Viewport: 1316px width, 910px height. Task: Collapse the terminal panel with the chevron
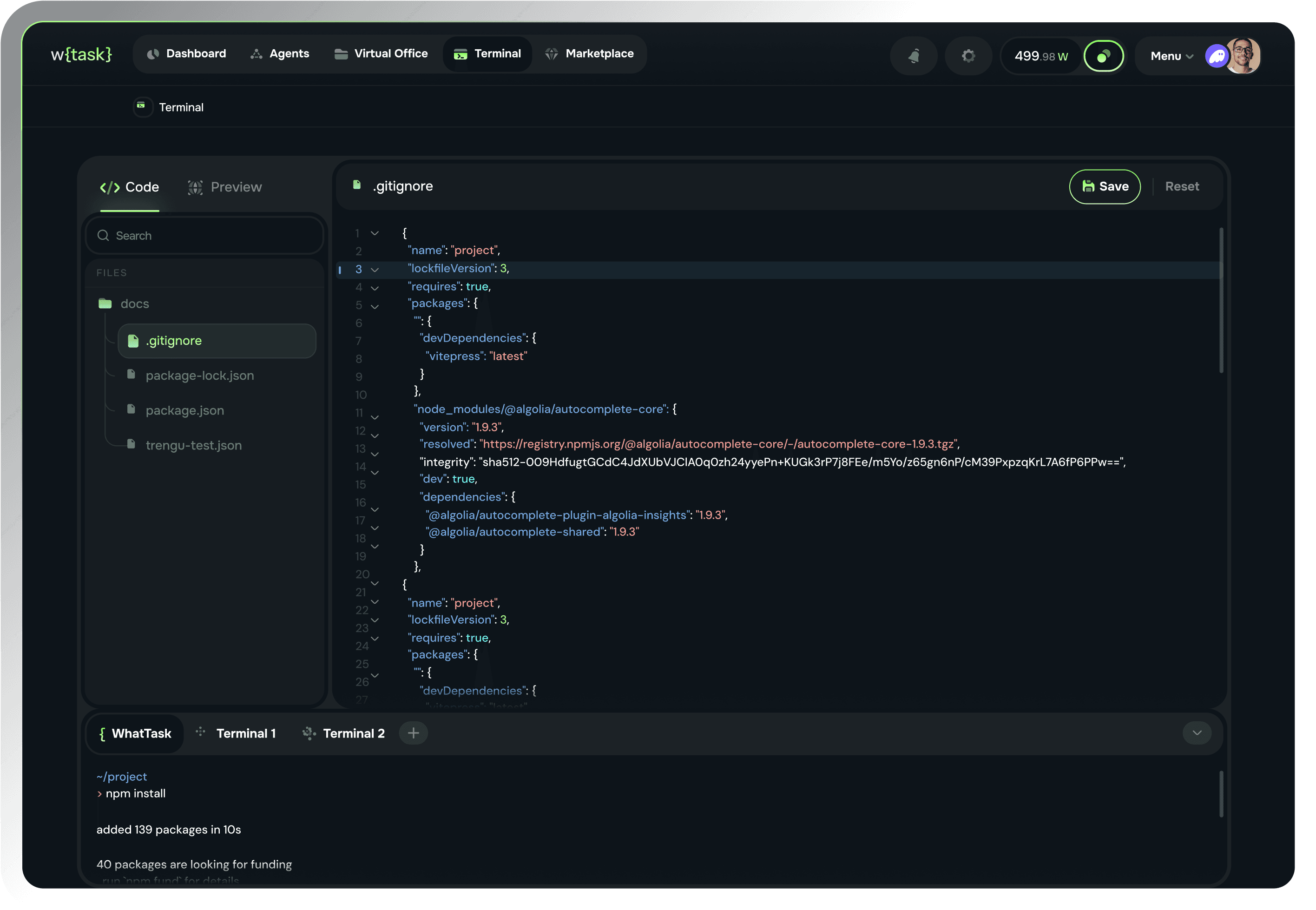[x=1197, y=733]
